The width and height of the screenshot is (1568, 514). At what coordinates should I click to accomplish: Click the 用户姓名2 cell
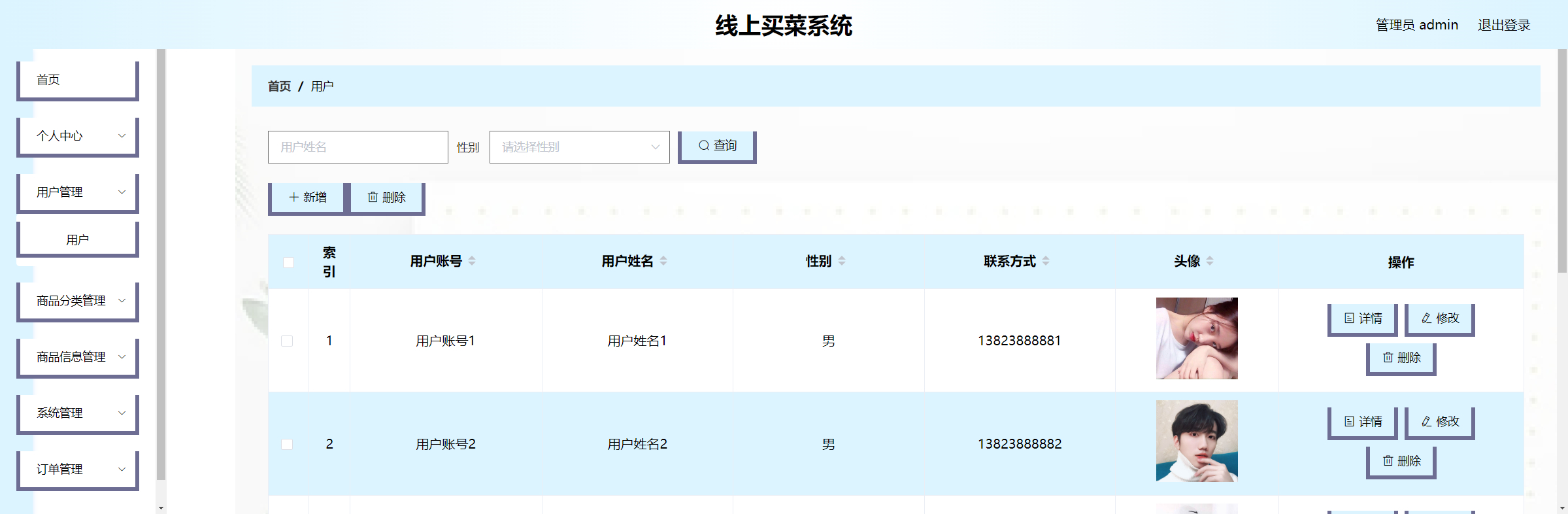click(637, 444)
